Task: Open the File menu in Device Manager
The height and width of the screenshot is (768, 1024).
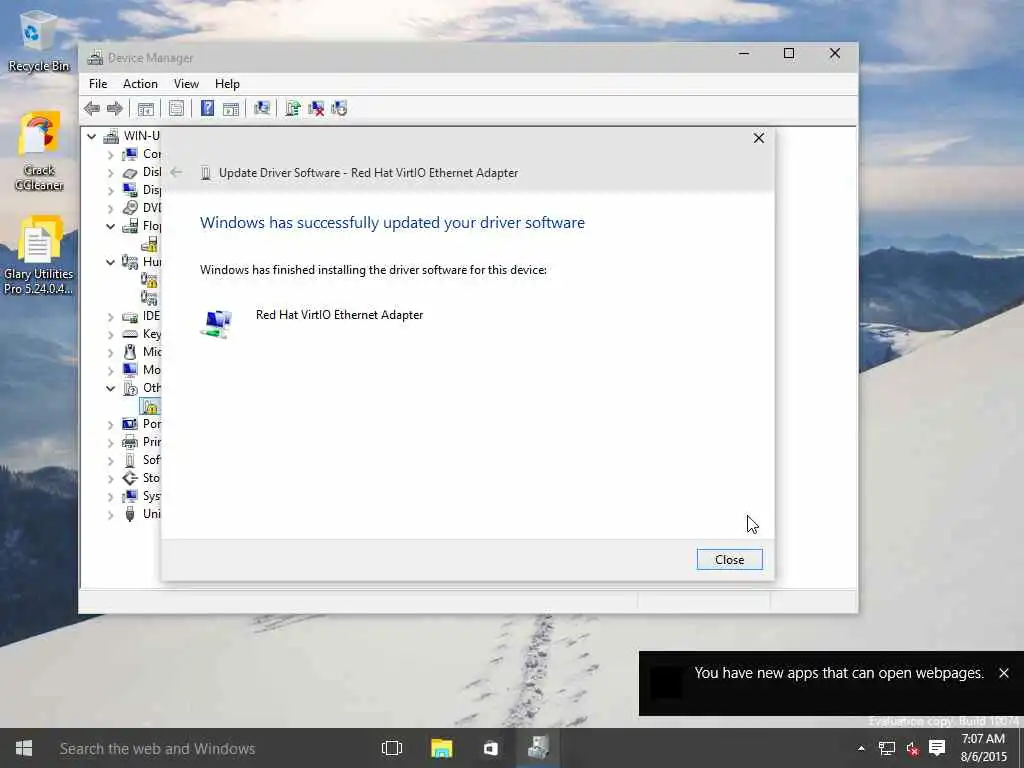Action: click(98, 84)
